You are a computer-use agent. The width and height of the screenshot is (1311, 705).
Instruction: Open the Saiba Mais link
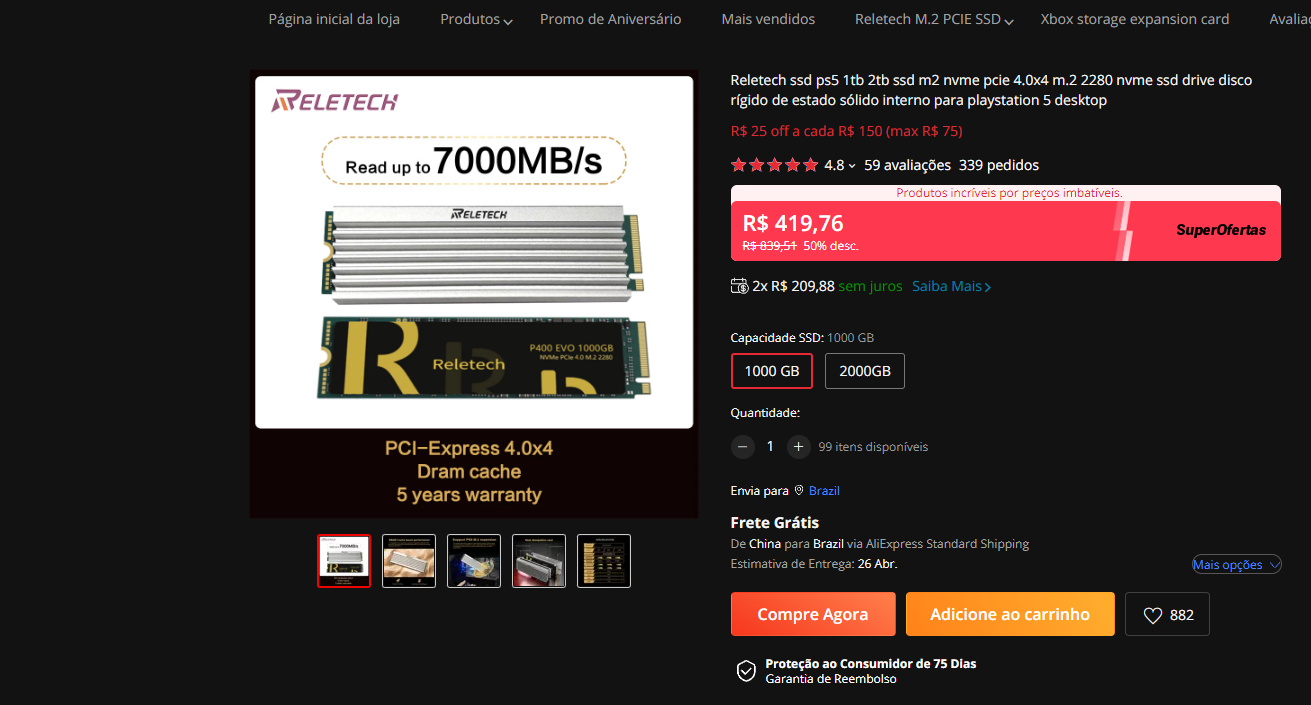click(951, 286)
